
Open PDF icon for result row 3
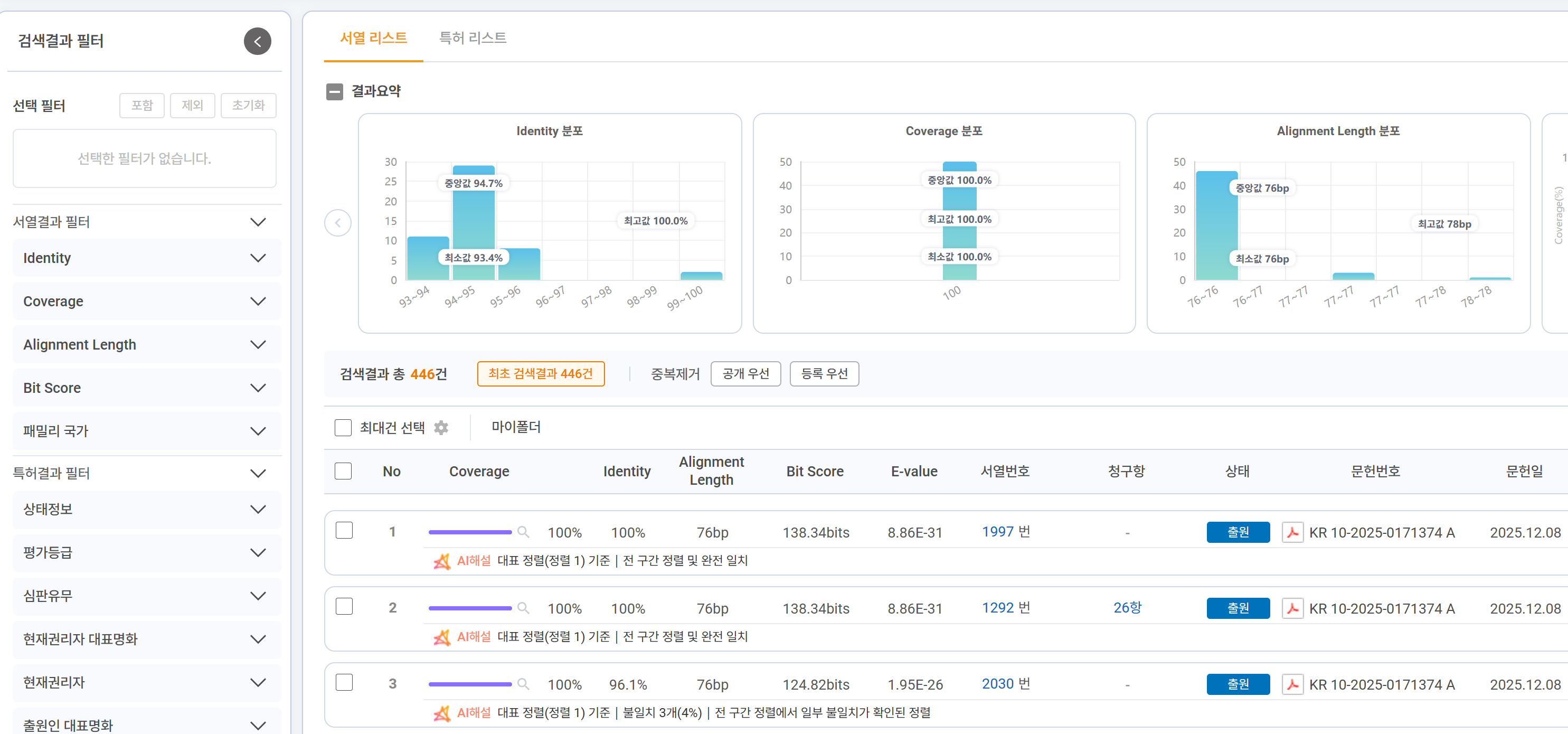coord(1292,685)
